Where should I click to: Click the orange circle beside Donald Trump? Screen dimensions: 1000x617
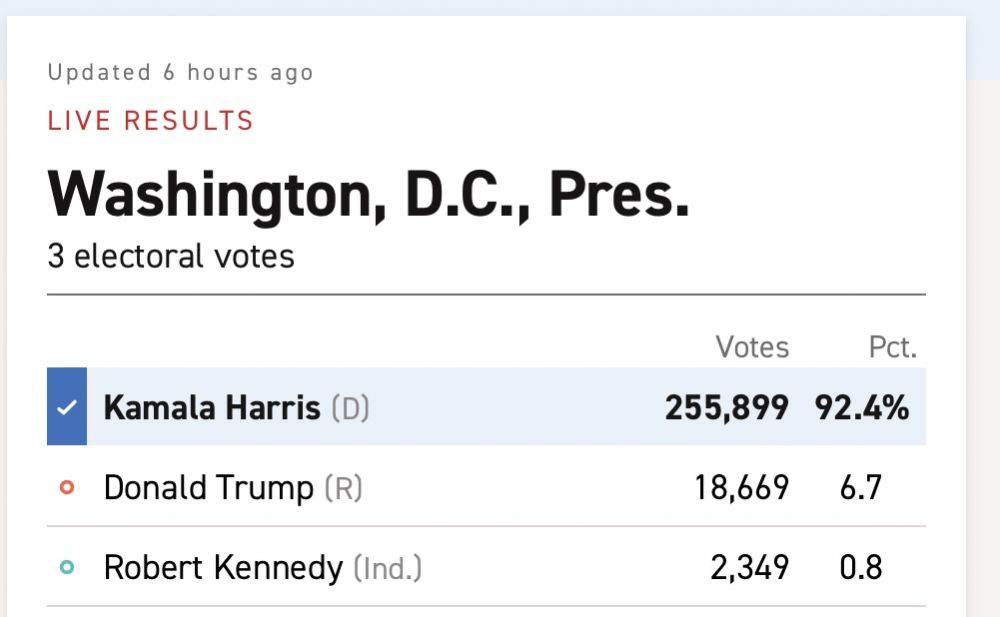(67, 488)
